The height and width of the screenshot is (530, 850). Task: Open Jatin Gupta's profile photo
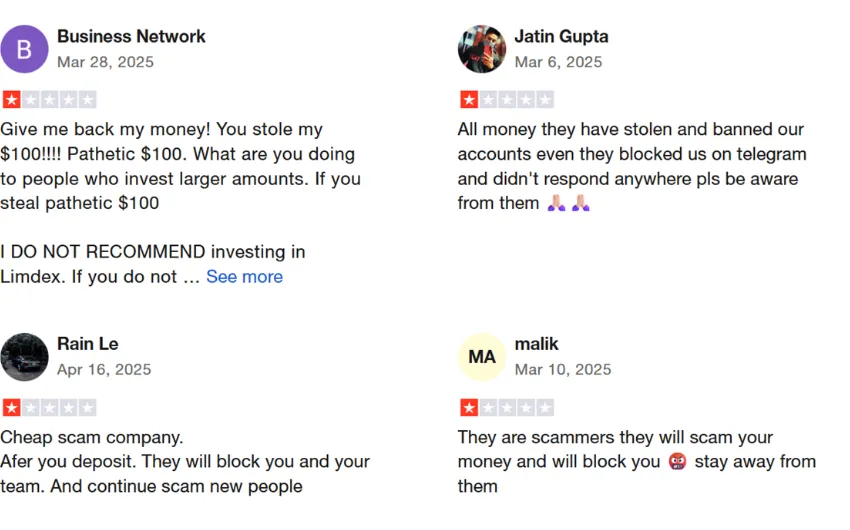pos(482,49)
